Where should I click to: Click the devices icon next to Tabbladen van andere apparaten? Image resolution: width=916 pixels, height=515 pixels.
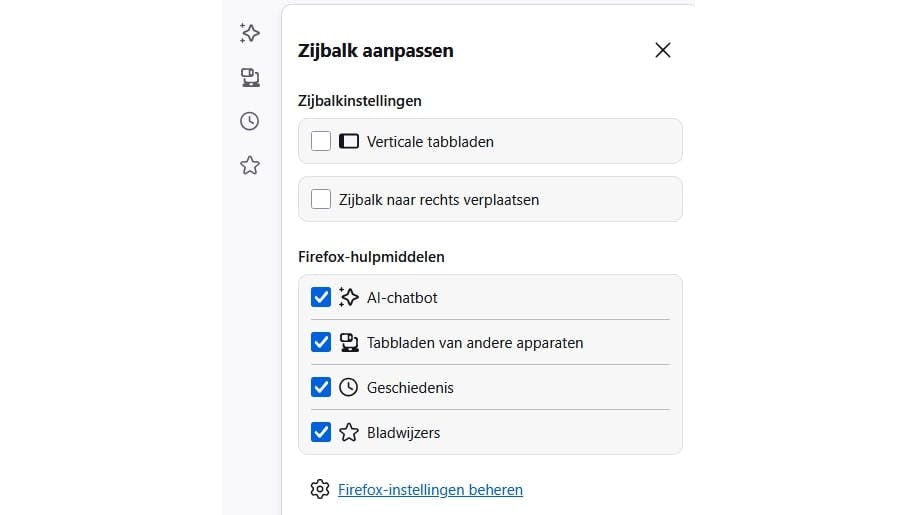pos(349,342)
